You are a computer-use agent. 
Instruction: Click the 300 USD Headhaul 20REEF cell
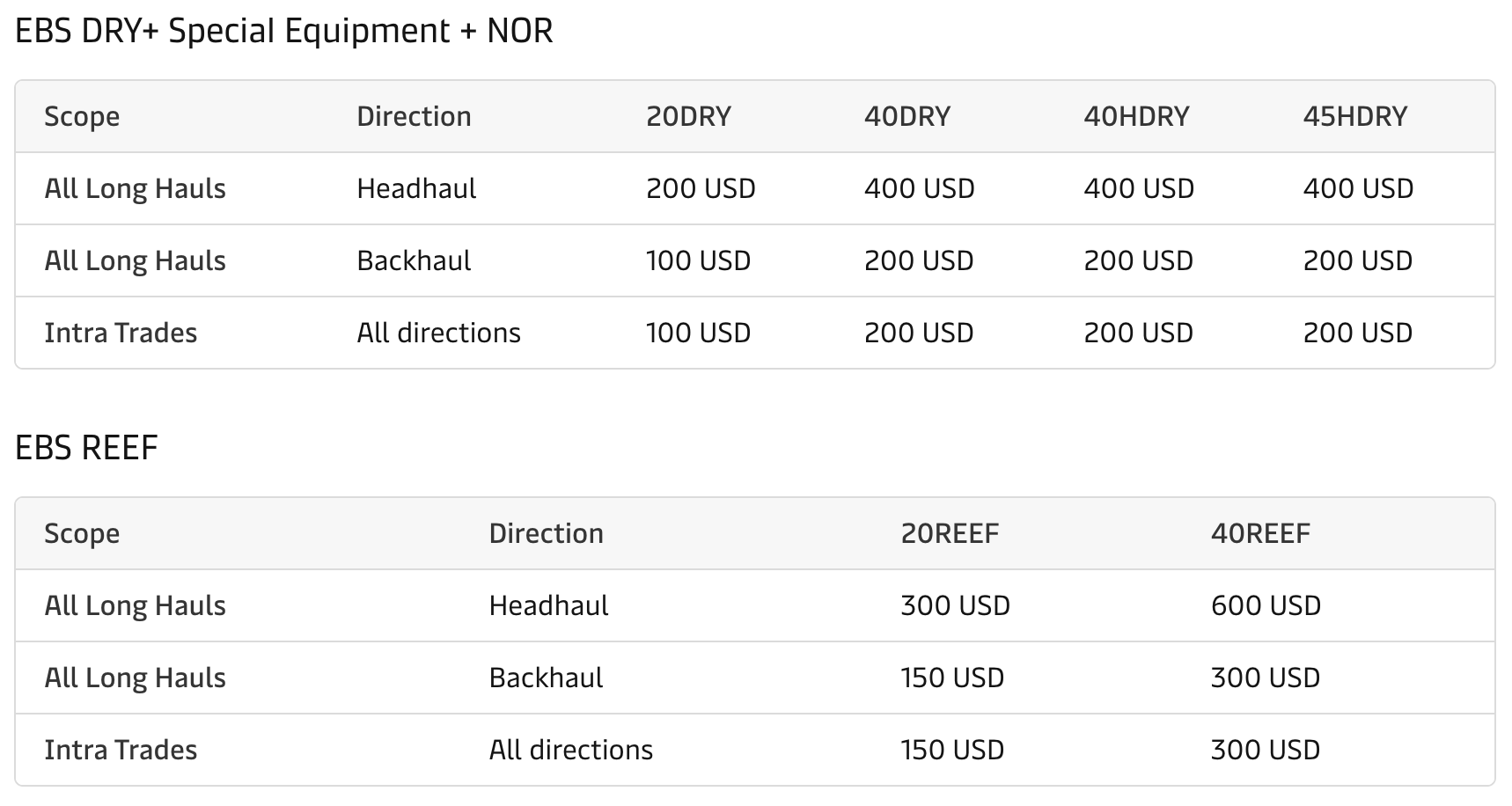(x=955, y=606)
